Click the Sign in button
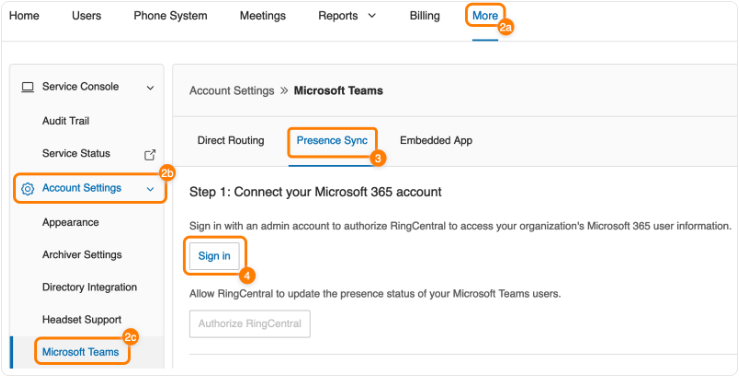The image size is (739, 378). click(x=214, y=256)
